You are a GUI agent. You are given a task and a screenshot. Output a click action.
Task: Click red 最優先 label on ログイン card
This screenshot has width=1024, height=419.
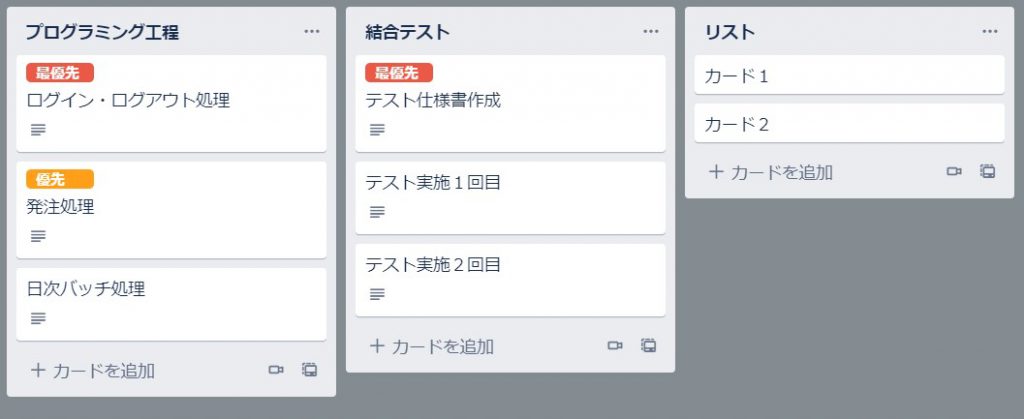coord(60,72)
